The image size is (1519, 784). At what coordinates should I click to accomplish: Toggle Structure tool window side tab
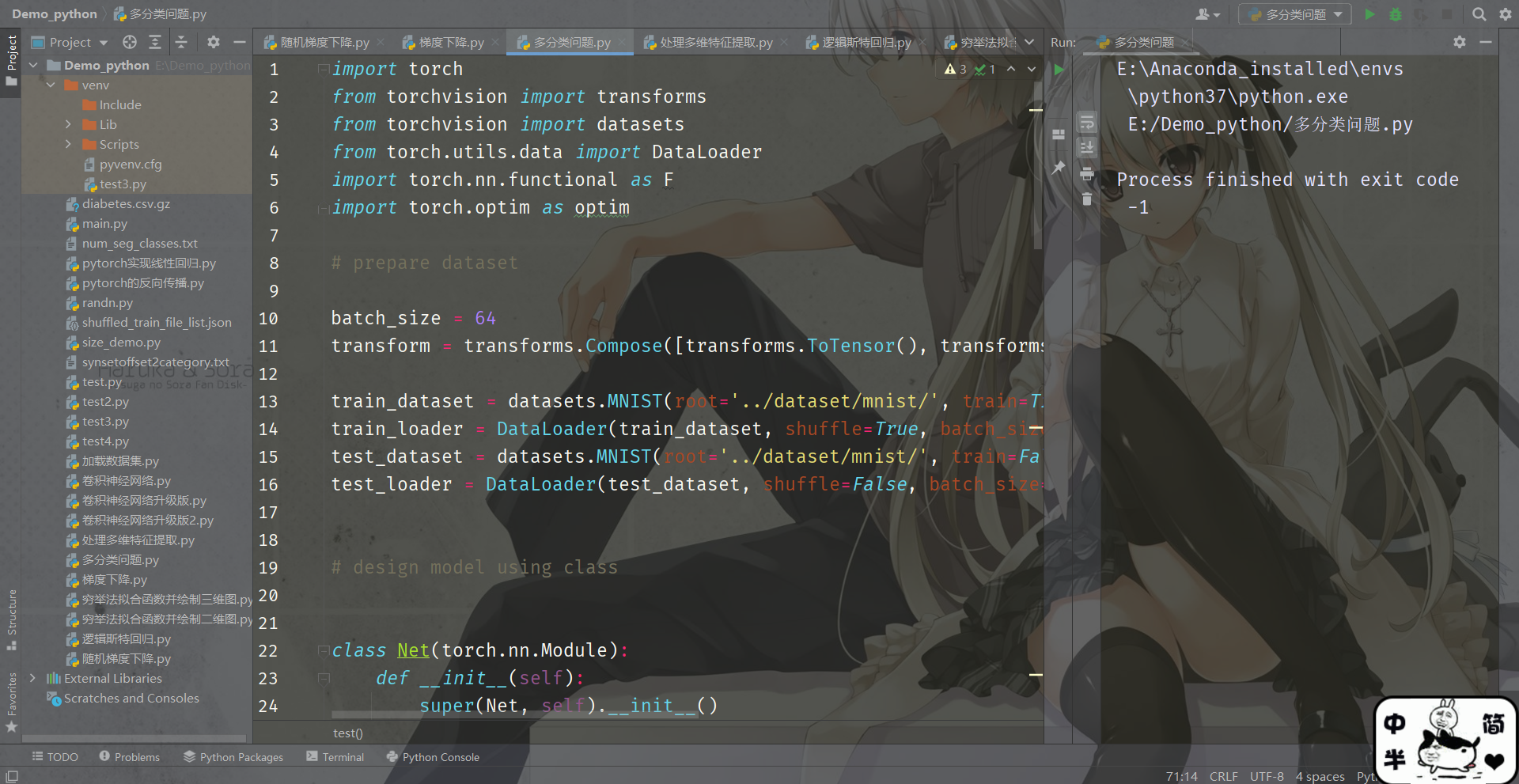[x=11, y=619]
